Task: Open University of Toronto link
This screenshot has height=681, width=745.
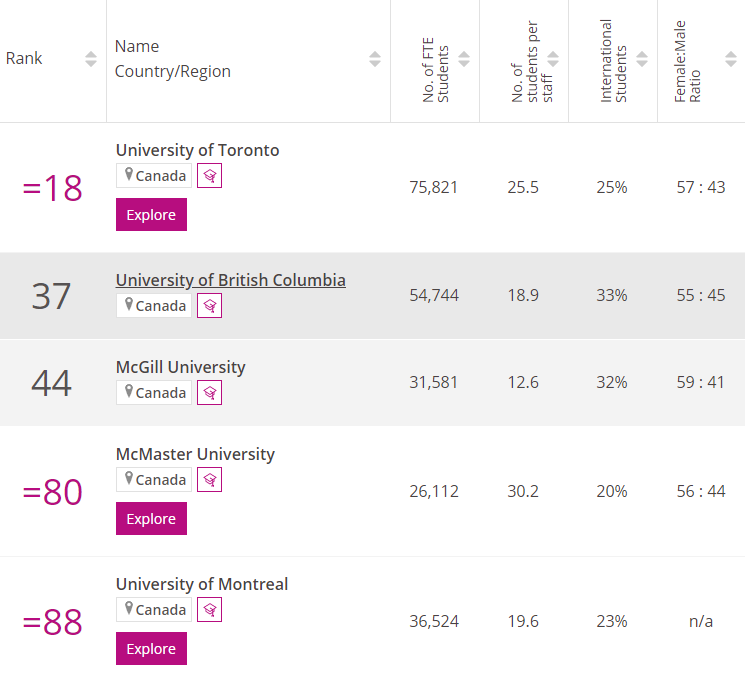Action: coord(198,150)
